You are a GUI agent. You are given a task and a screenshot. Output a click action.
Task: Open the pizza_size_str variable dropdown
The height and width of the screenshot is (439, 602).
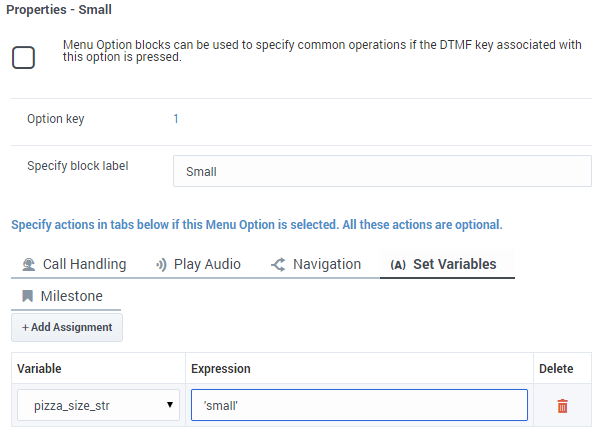click(x=98, y=405)
